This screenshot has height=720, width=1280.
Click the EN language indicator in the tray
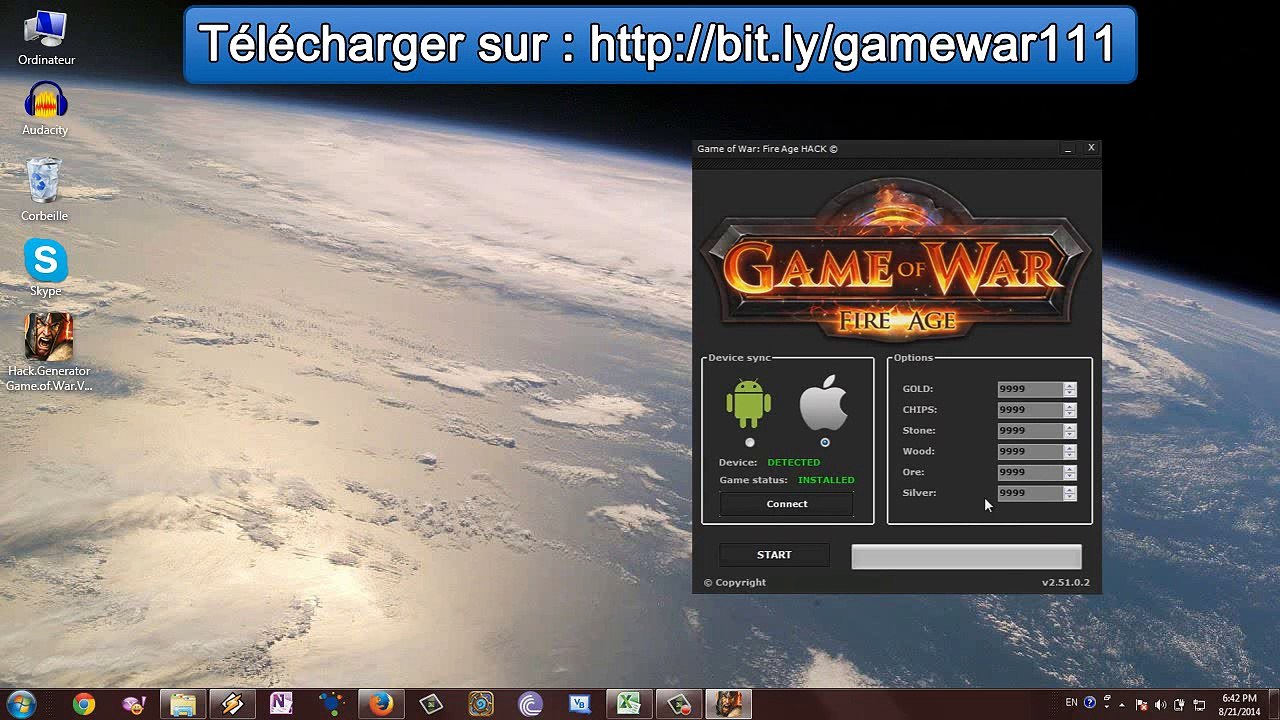pos(1071,703)
